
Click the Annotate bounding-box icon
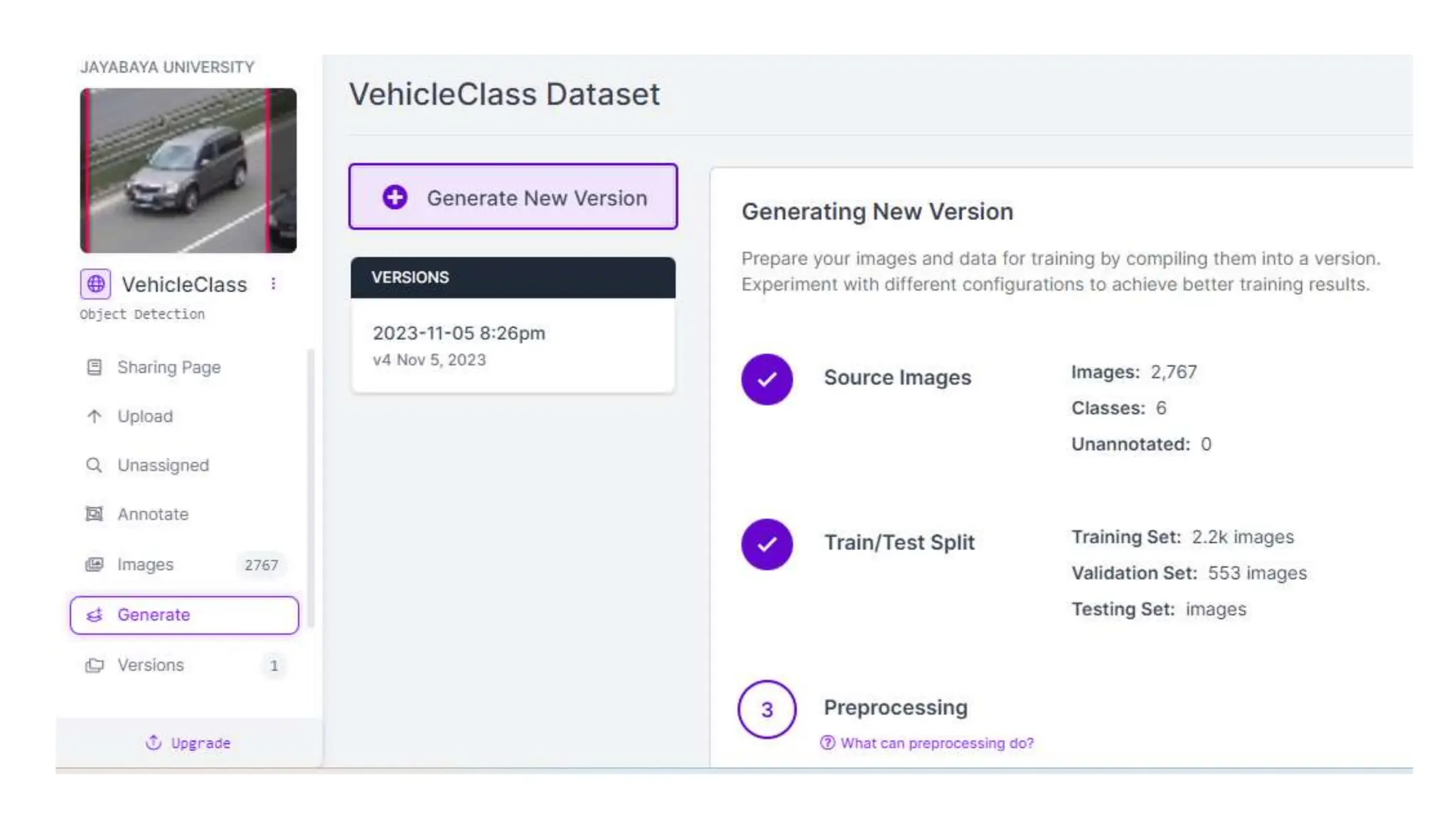point(94,514)
